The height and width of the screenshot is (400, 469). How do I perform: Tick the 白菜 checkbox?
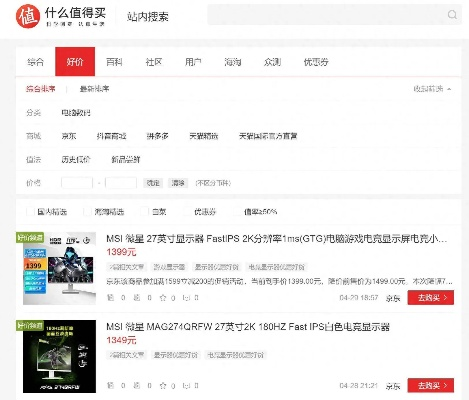(144, 211)
